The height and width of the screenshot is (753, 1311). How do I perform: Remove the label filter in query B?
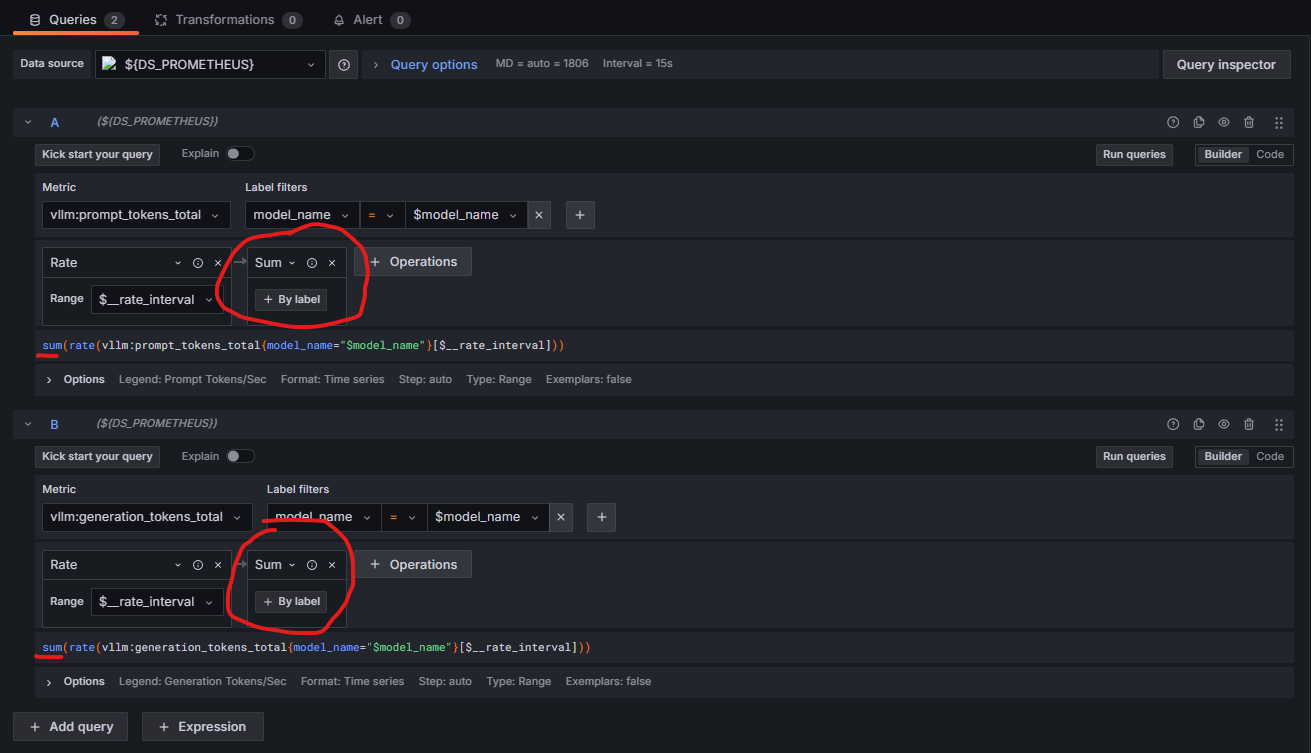point(560,517)
